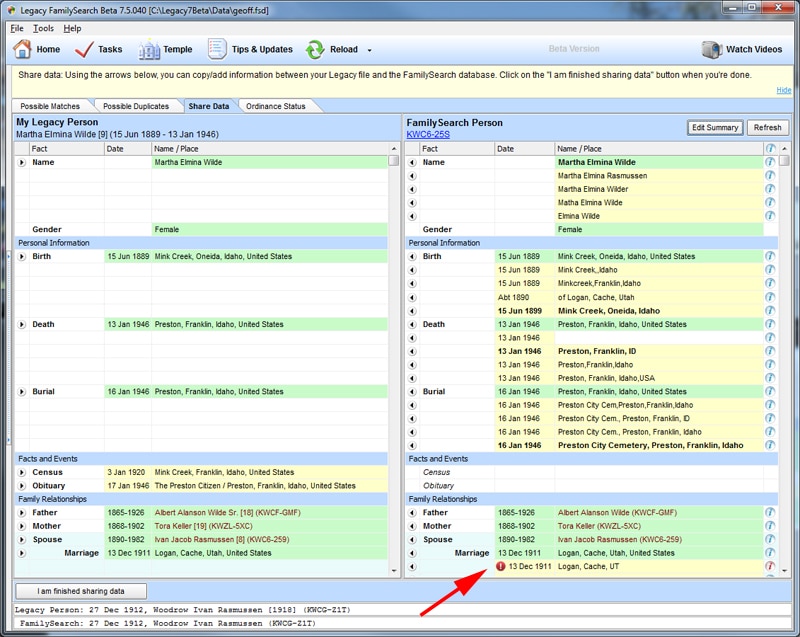Go to the Home toolbar button
This screenshot has width=800, height=637.
point(36,49)
